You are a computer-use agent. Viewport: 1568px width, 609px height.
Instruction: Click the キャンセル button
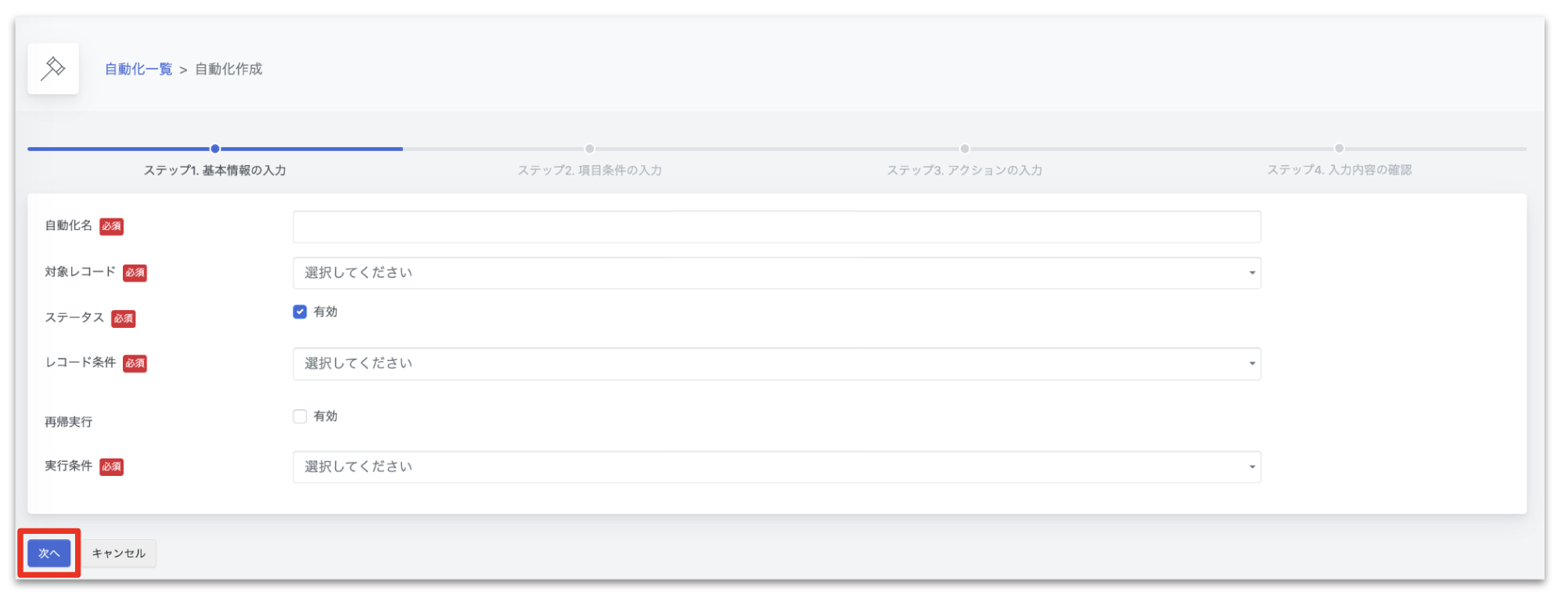[x=119, y=553]
